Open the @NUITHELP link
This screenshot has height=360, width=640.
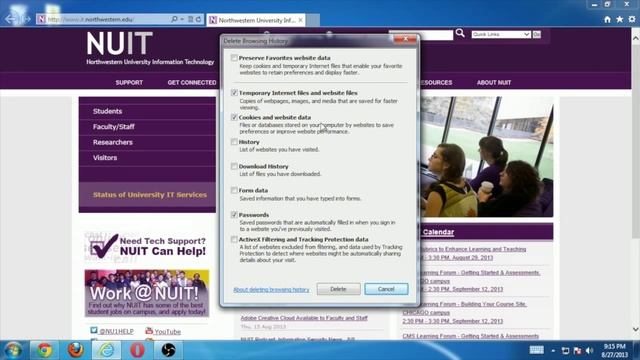(116, 331)
